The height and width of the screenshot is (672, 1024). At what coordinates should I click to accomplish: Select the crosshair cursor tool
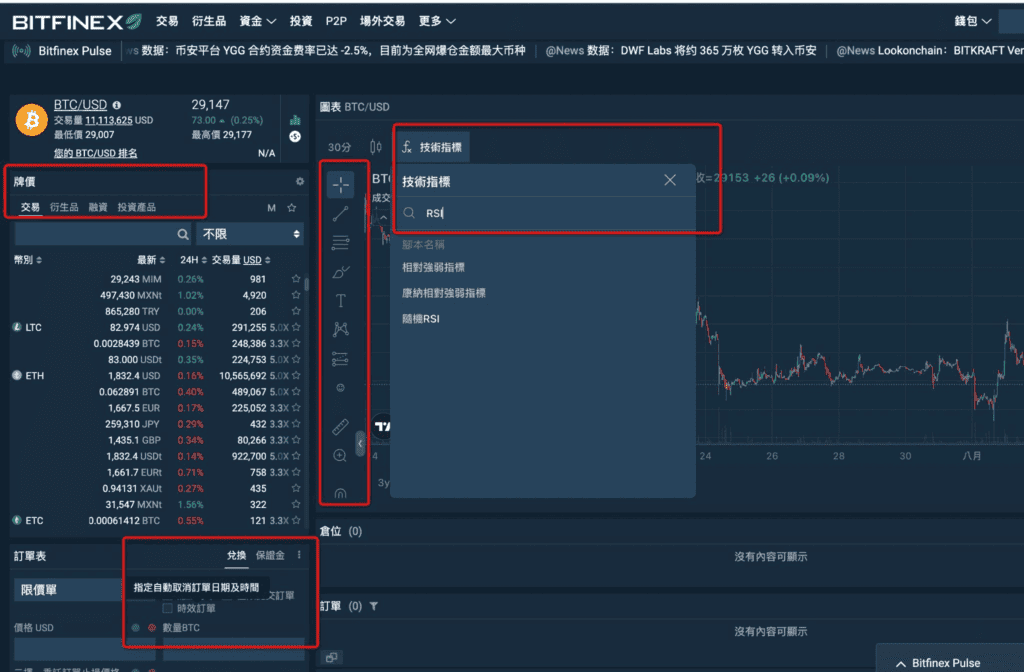click(340, 185)
